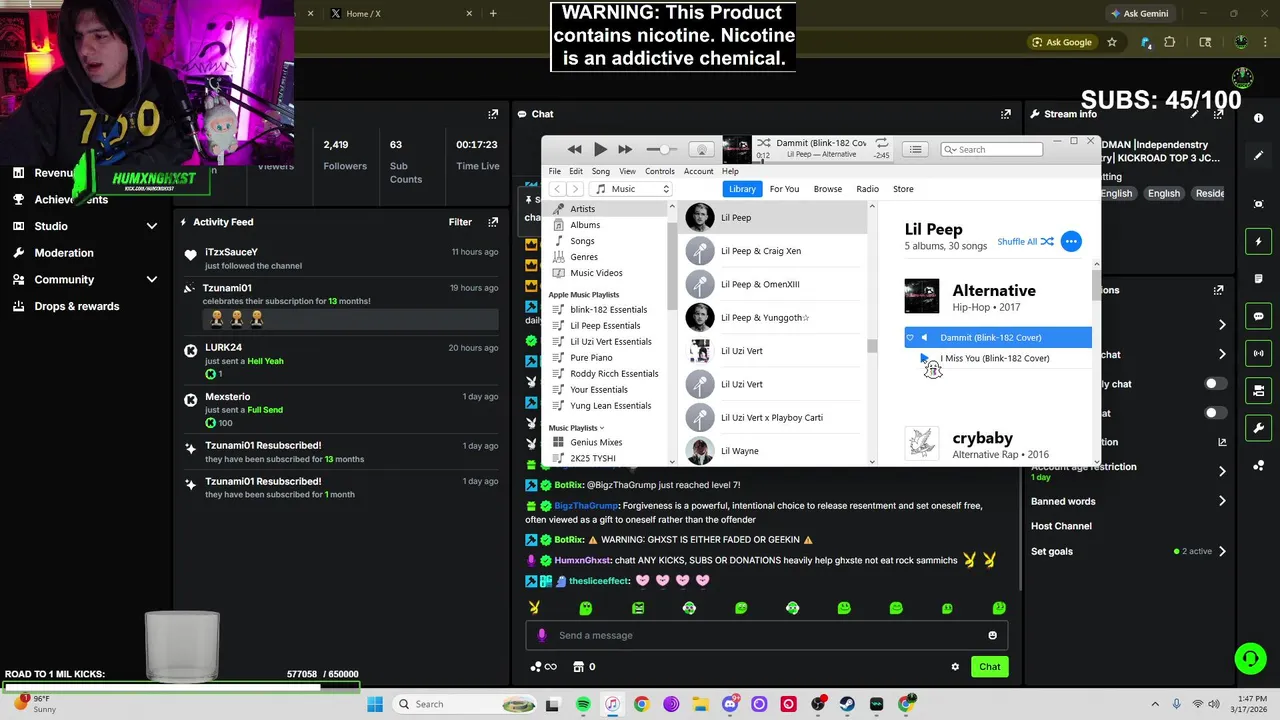Skip to previous track in iTunes
Viewport: 1280px width, 720px height.
click(x=574, y=149)
